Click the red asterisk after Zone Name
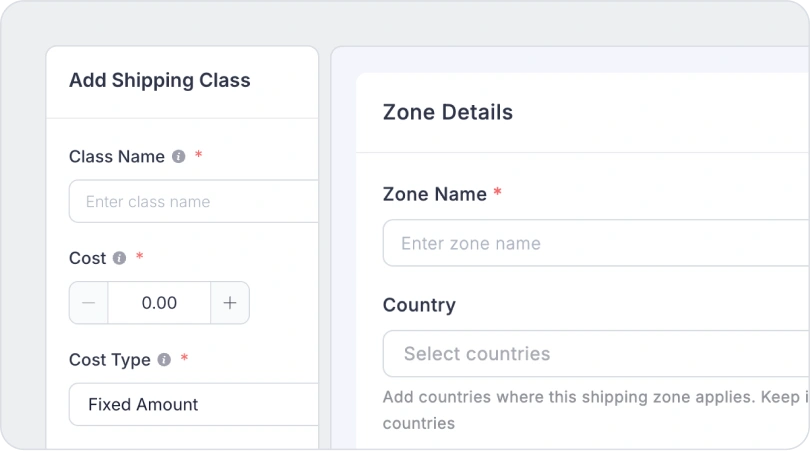 point(498,193)
